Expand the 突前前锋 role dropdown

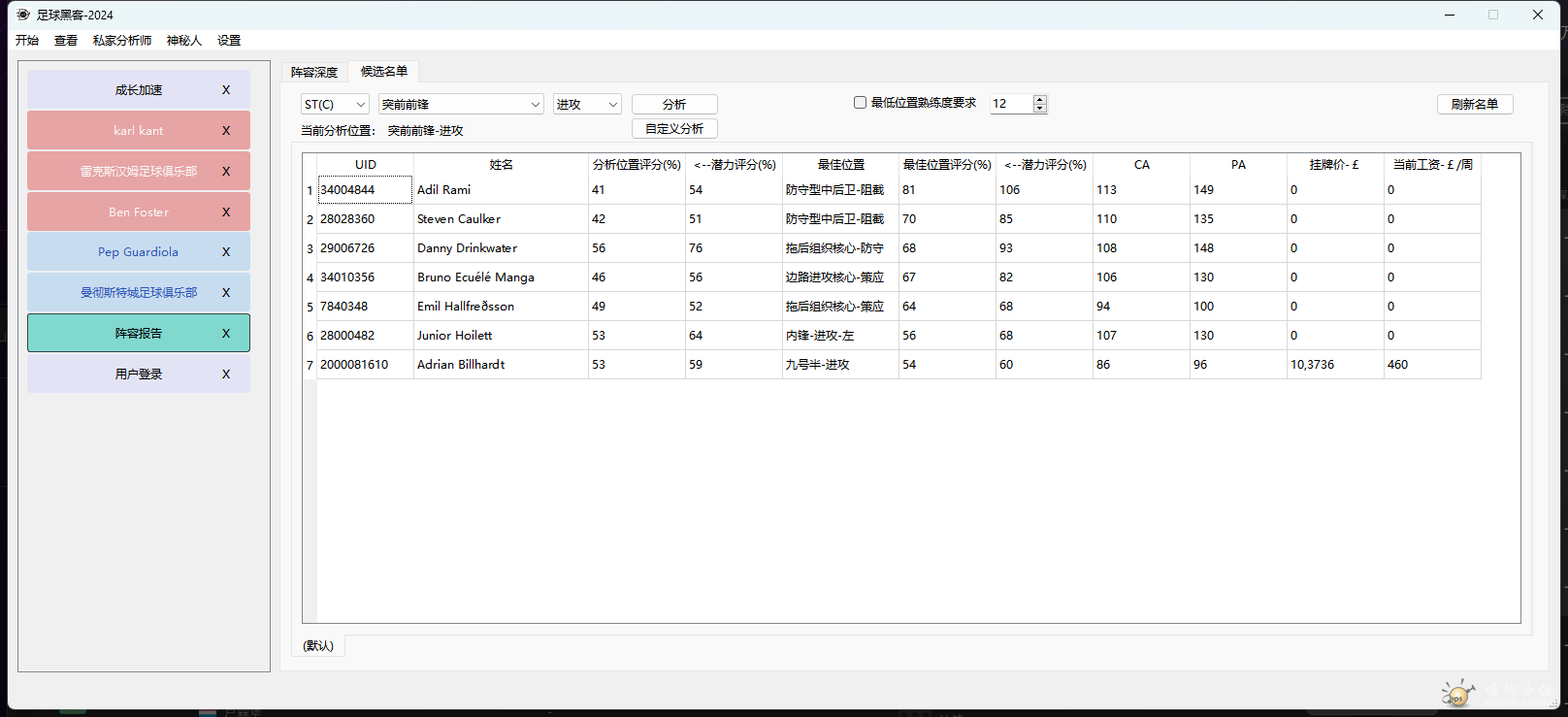tap(461, 105)
